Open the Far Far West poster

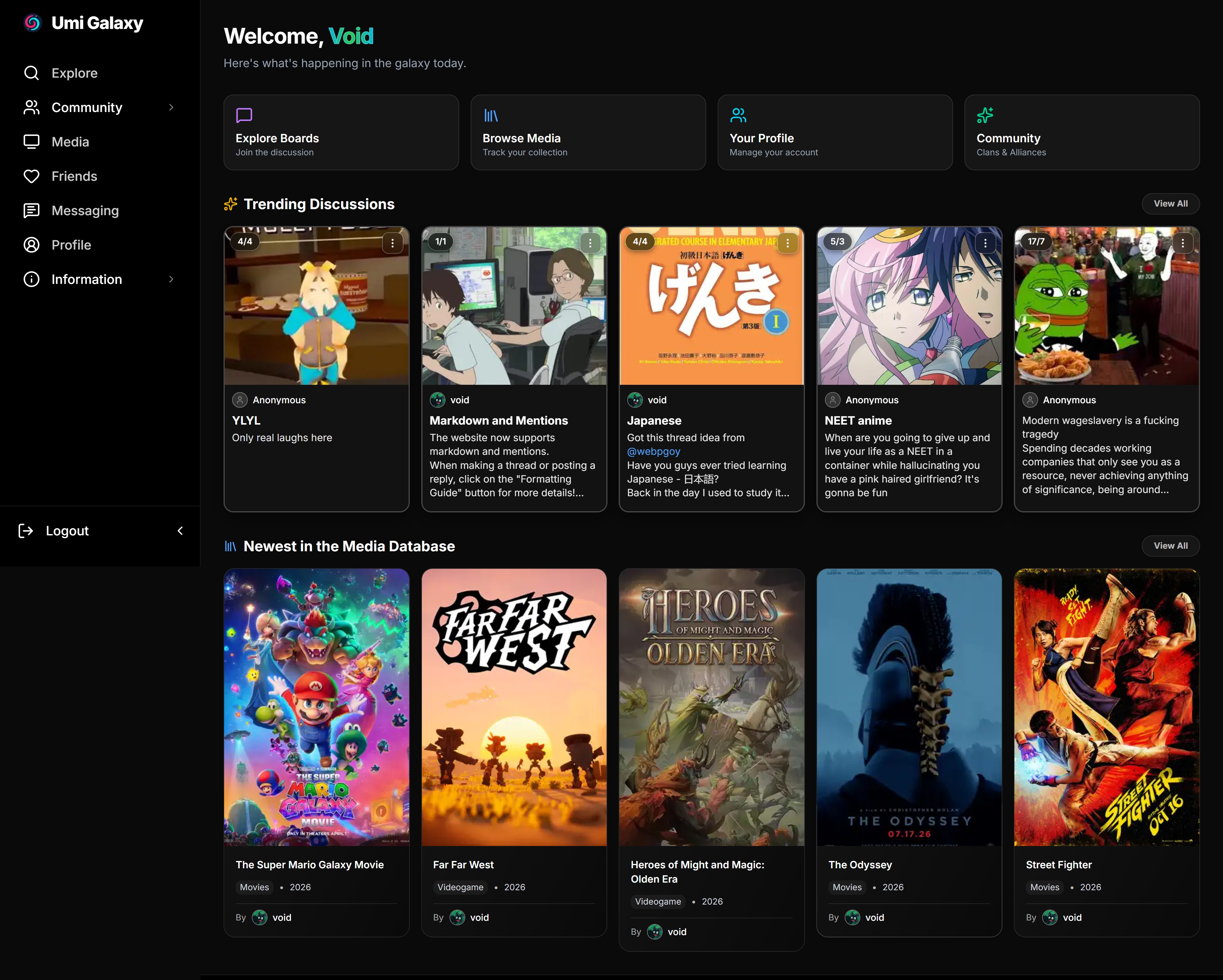(x=514, y=707)
